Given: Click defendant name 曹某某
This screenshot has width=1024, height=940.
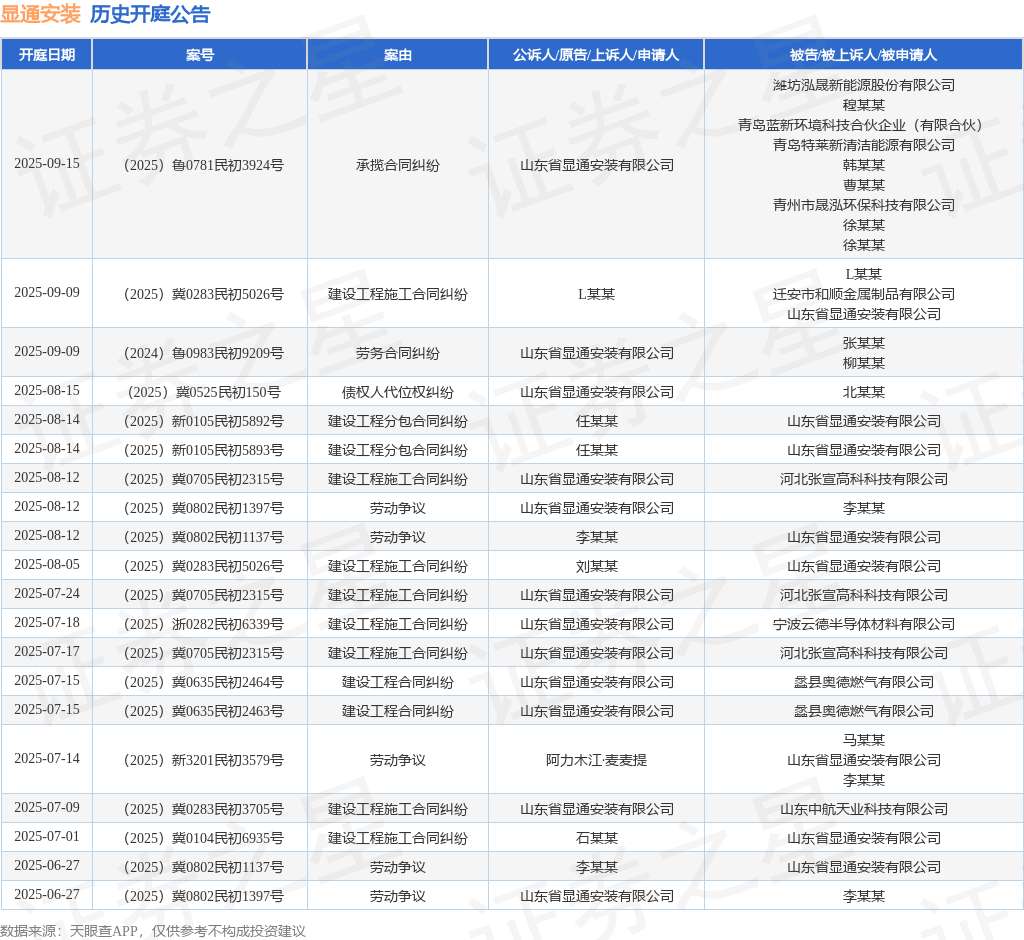Looking at the screenshot, I should 863,185.
